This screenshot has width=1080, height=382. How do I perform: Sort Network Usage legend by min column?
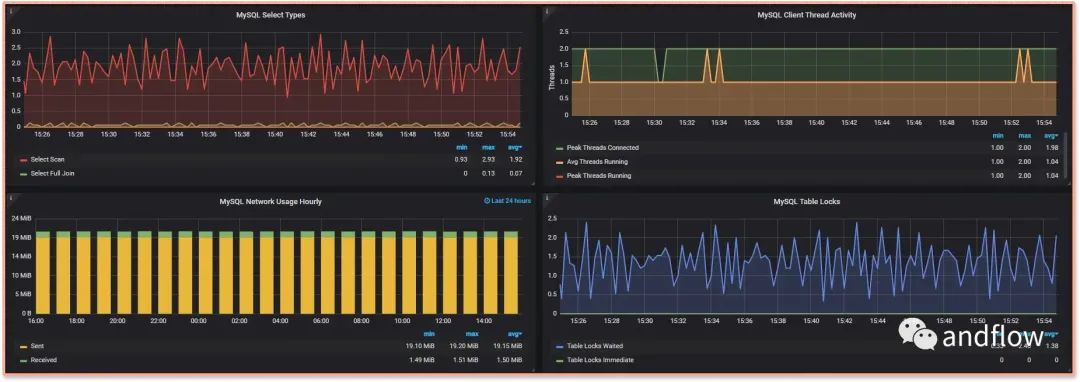(x=428, y=334)
